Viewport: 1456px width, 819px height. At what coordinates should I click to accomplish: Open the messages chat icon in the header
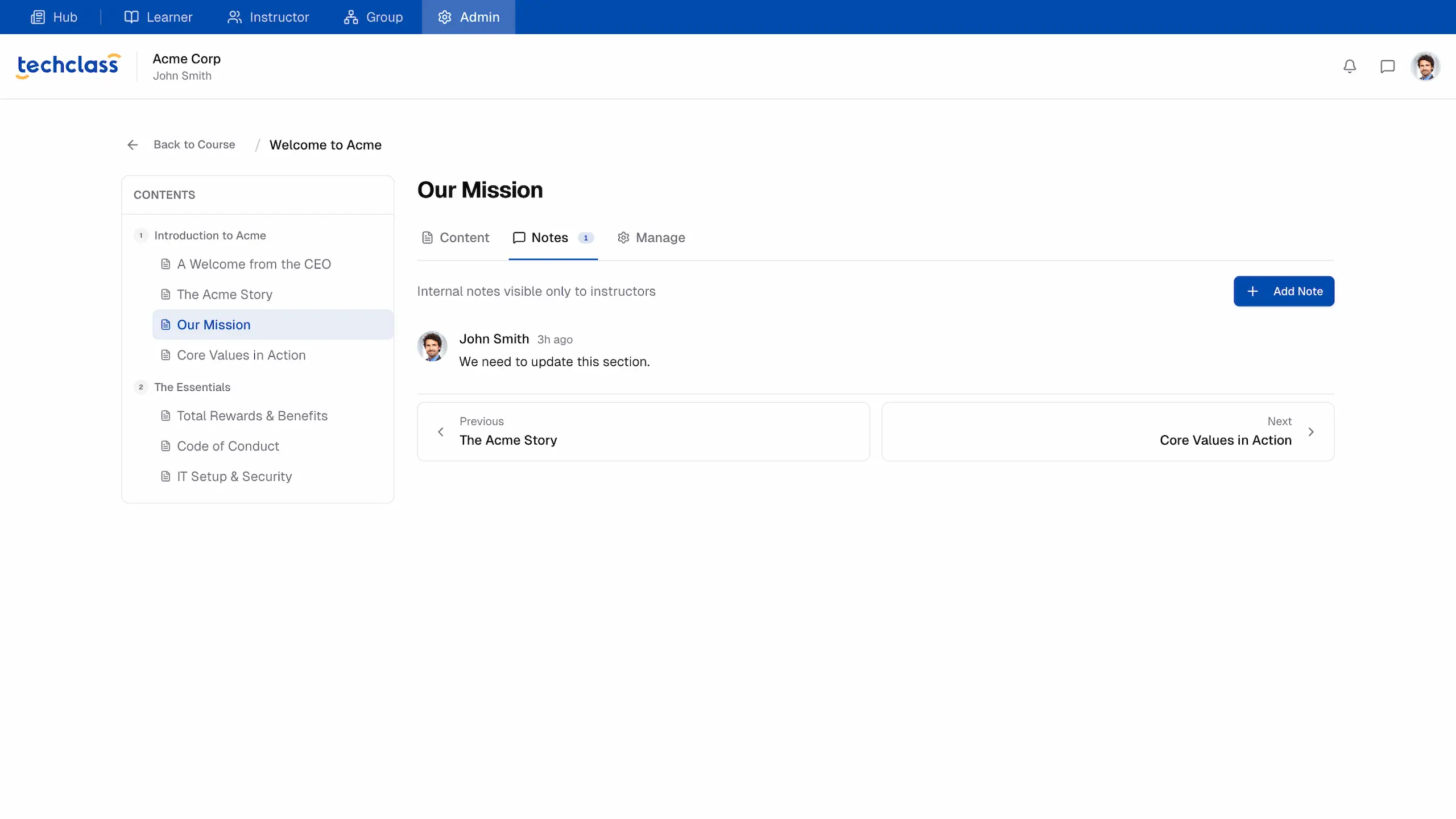[x=1388, y=66]
